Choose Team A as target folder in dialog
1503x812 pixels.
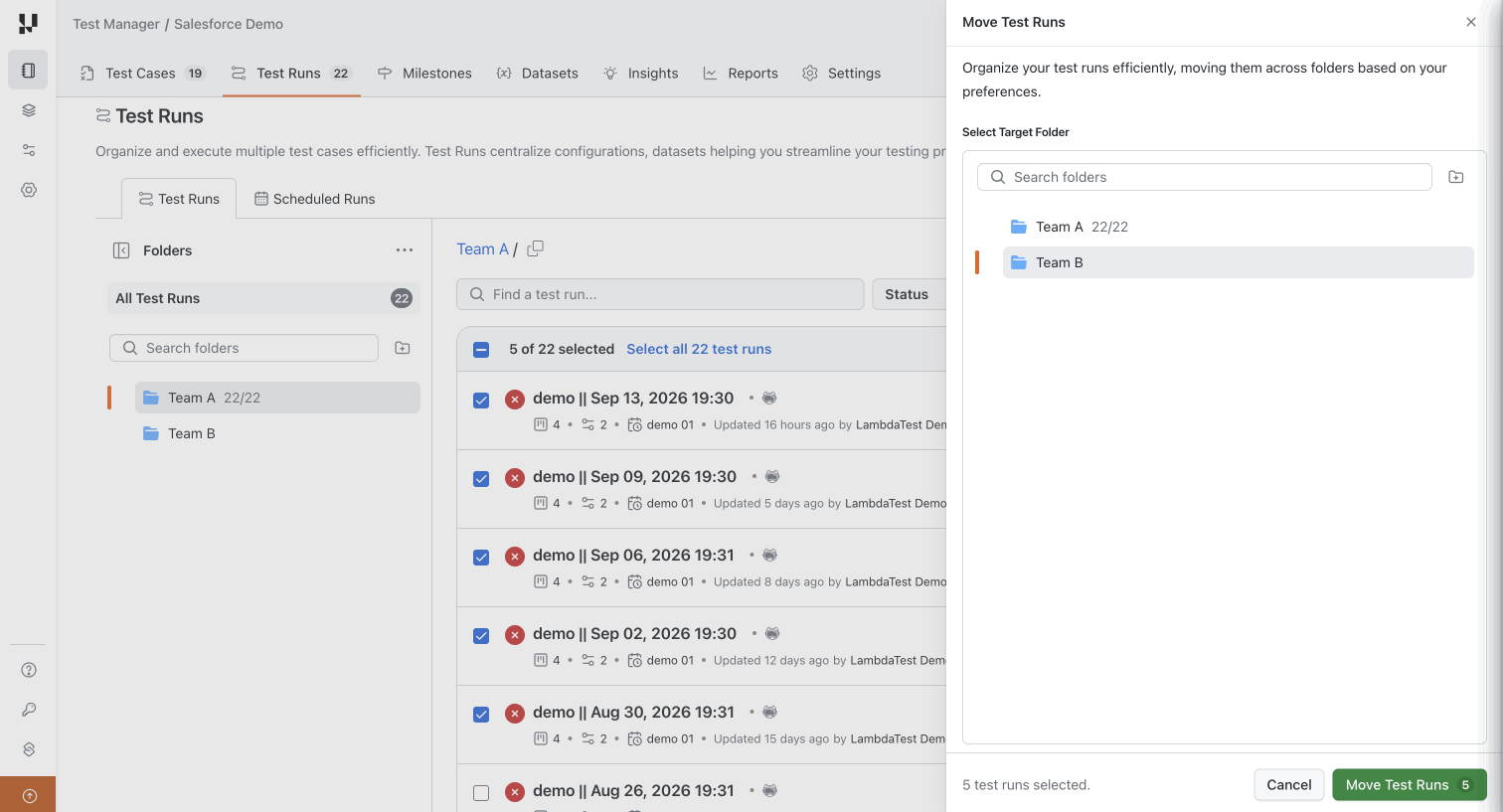point(1238,227)
